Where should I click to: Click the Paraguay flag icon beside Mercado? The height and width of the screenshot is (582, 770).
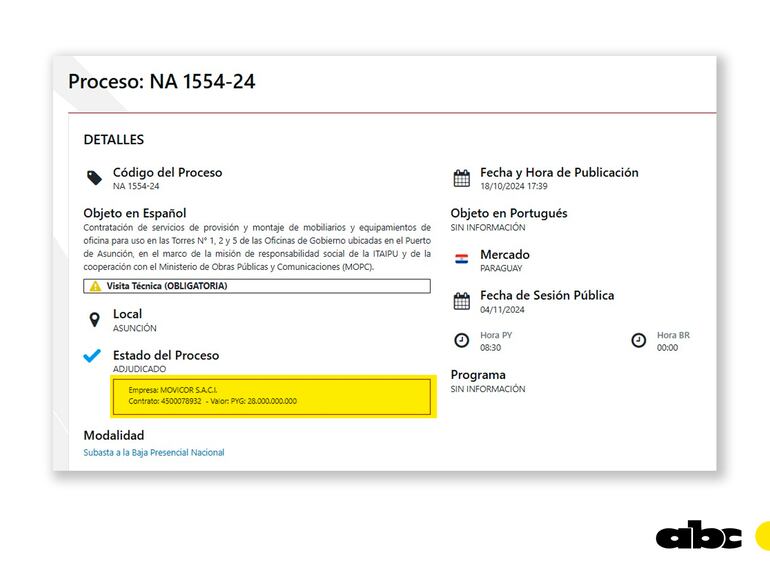(x=461, y=259)
